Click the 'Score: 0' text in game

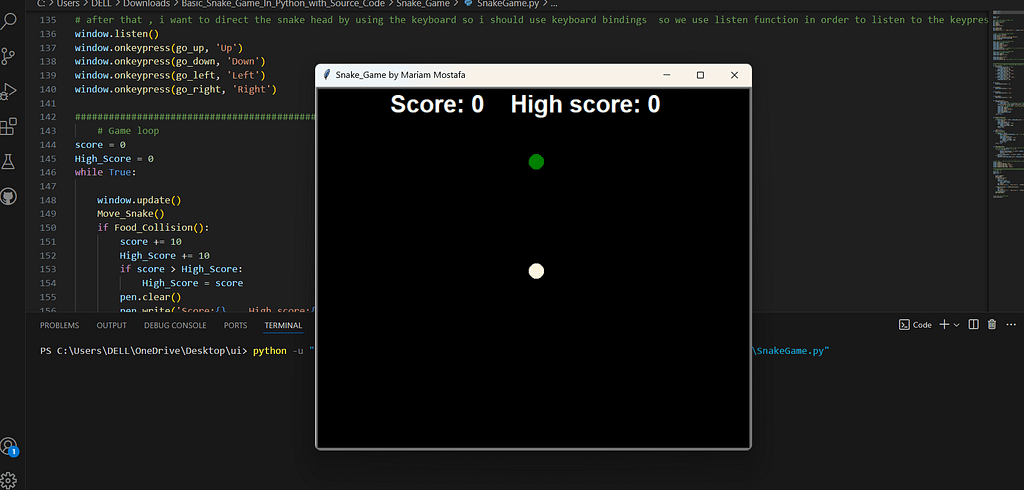pyautogui.click(x=437, y=105)
